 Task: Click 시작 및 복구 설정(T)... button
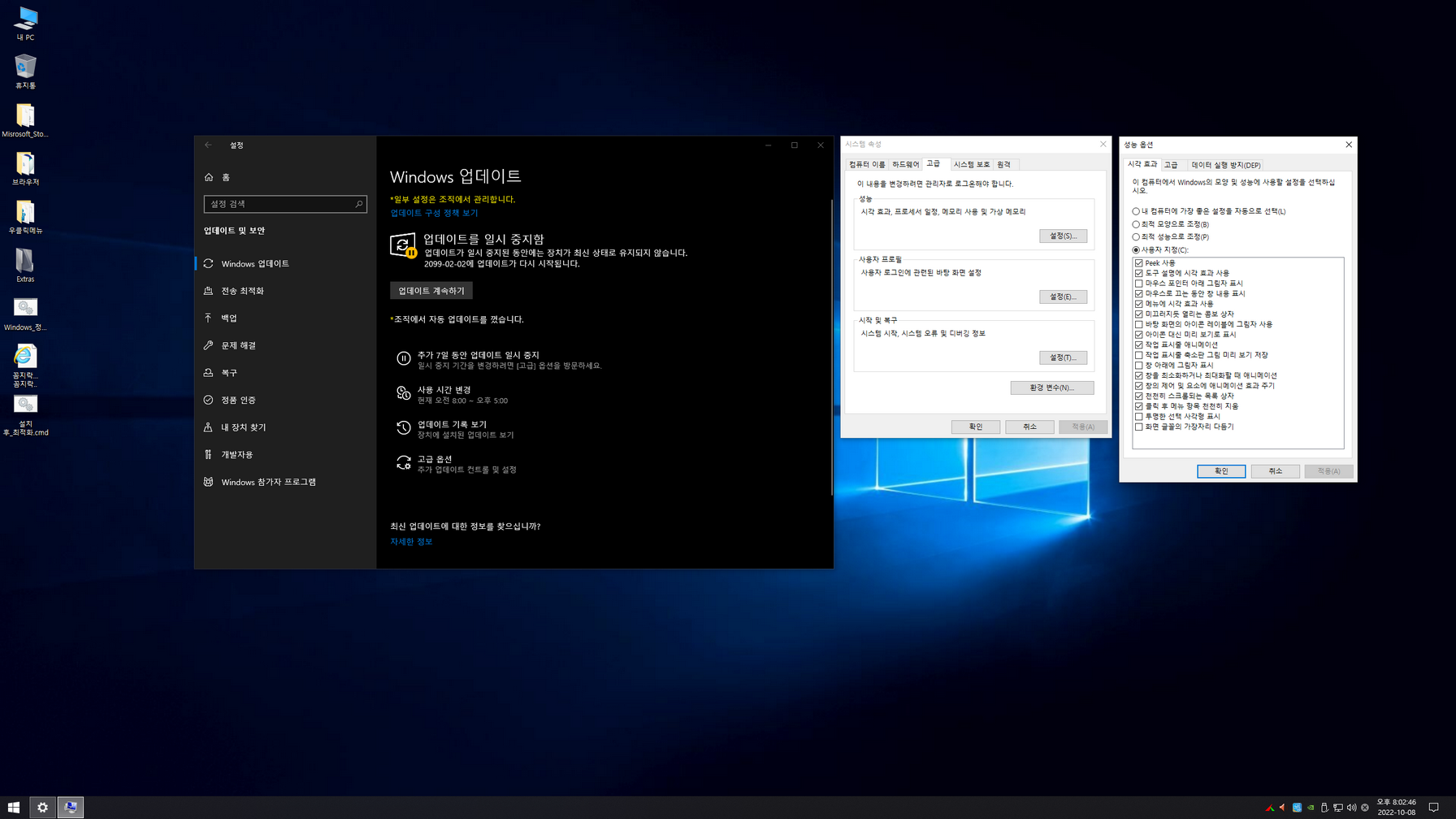click(x=1063, y=357)
